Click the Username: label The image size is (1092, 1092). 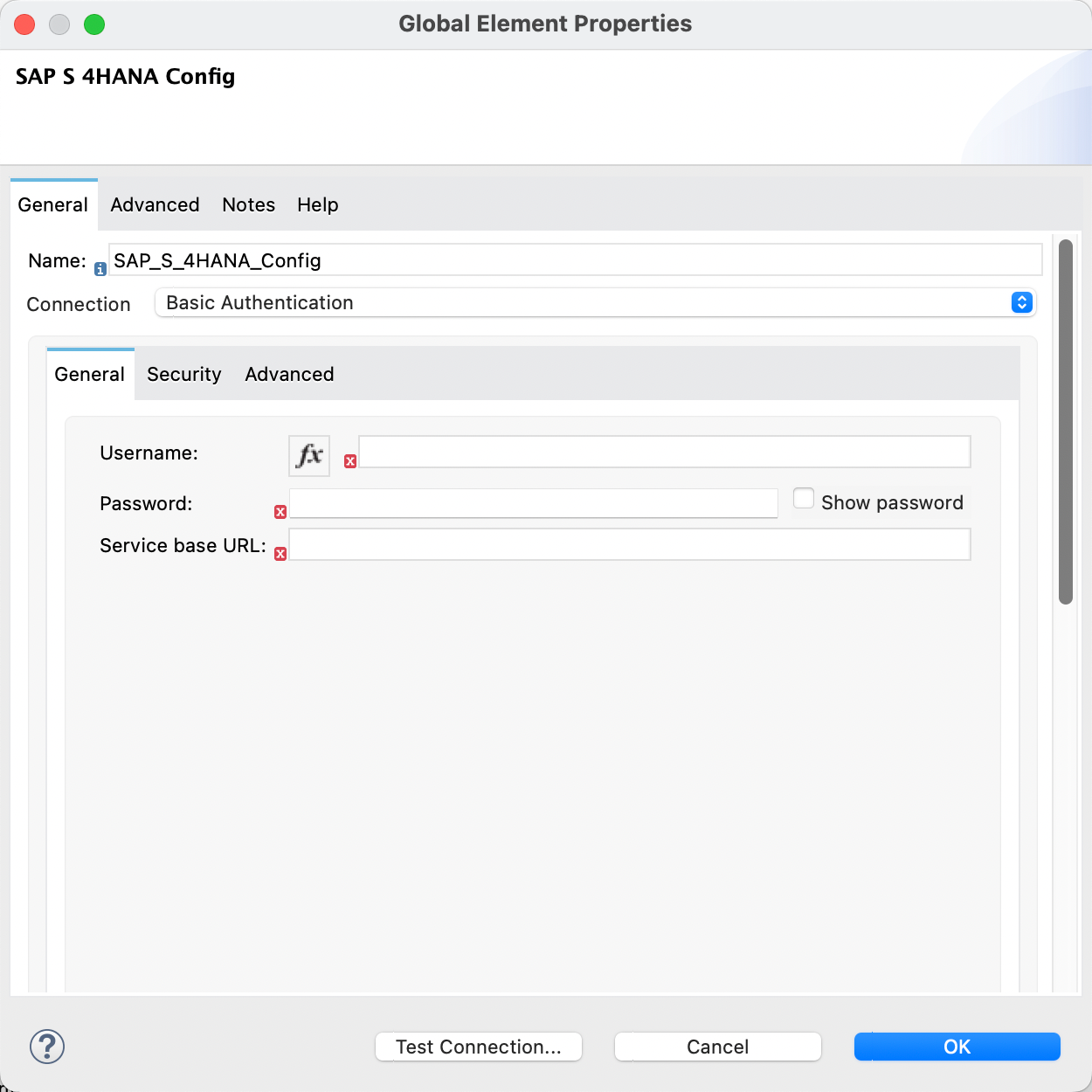149,453
